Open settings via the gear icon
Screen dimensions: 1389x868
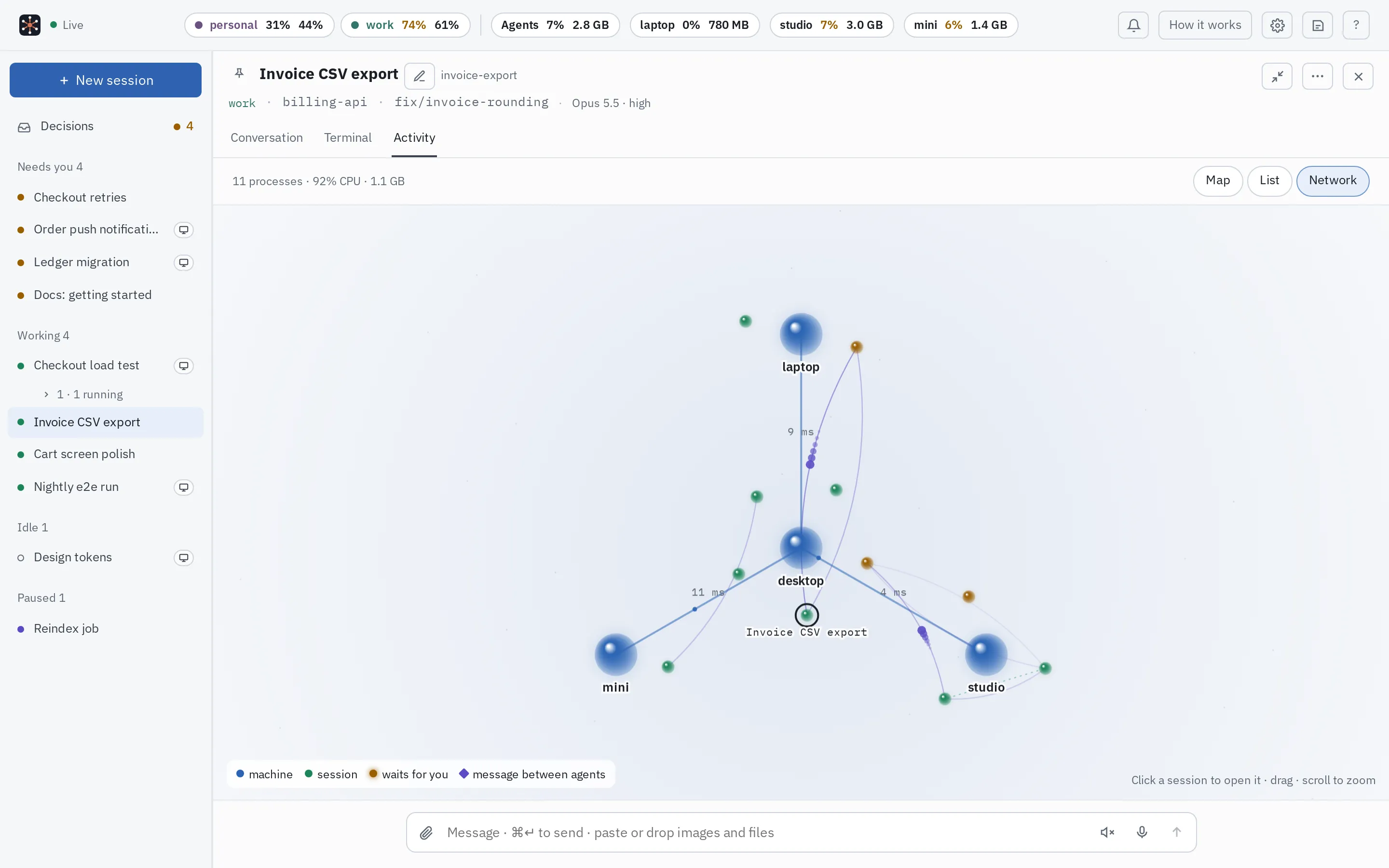click(x=1277, y=25)
